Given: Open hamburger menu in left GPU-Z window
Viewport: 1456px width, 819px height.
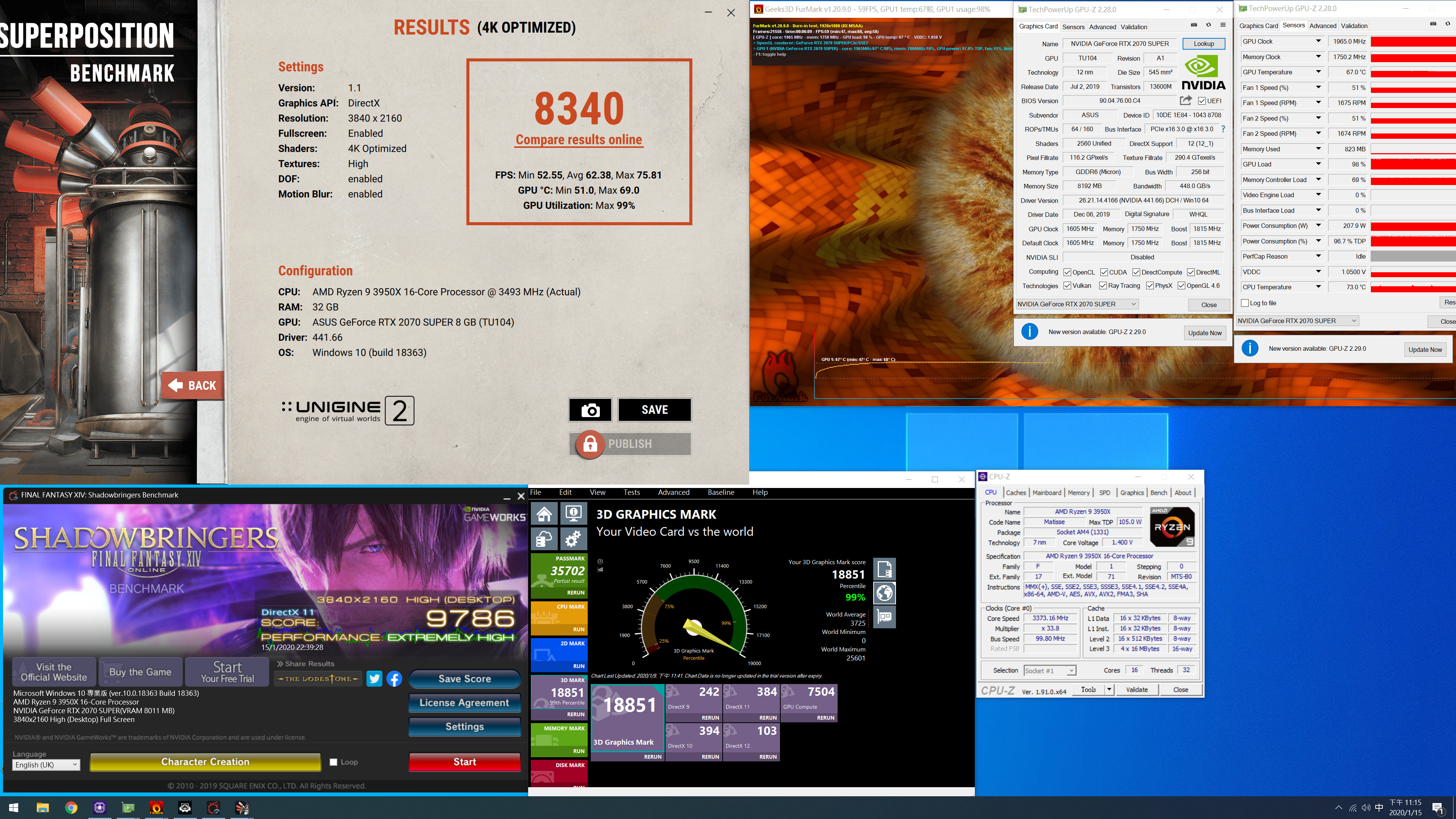Looking at the screenshot, I should (1222, 25).
